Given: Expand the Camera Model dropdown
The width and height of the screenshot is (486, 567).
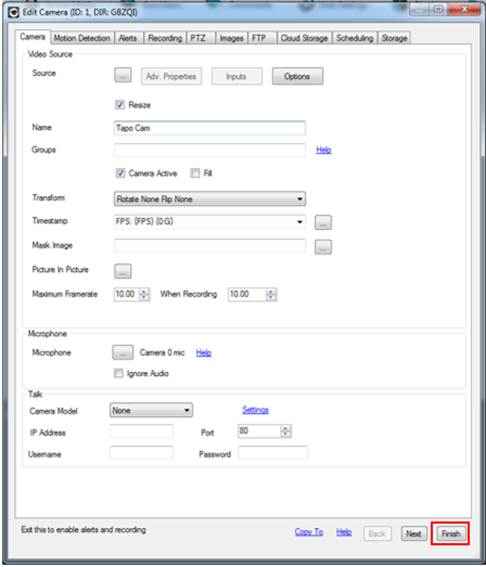Looking at the screenshot, I should click(151, 410).
